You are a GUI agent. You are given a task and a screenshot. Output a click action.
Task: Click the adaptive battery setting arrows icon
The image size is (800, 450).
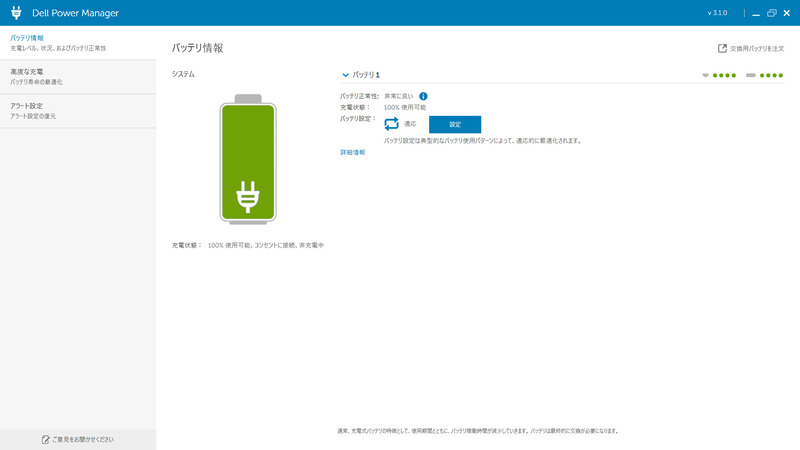(x=391, y=123)
